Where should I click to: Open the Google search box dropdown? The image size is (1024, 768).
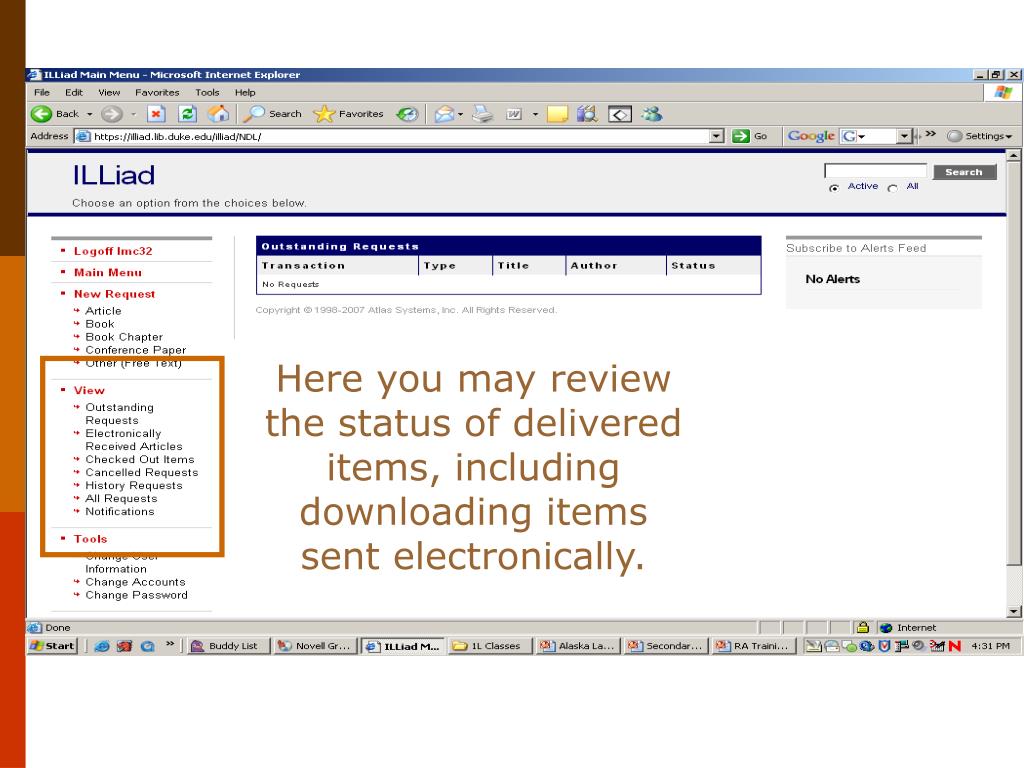click(x=904, y=136)
